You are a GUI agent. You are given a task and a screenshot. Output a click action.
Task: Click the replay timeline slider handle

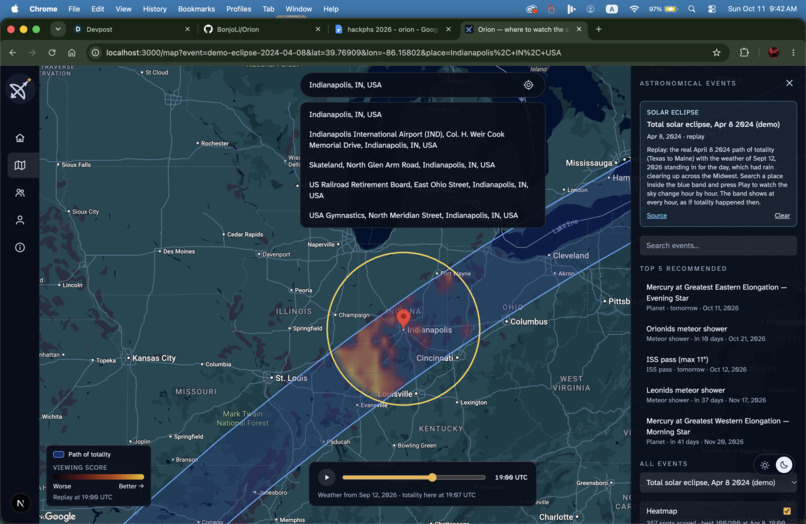[x=432, y=478]
